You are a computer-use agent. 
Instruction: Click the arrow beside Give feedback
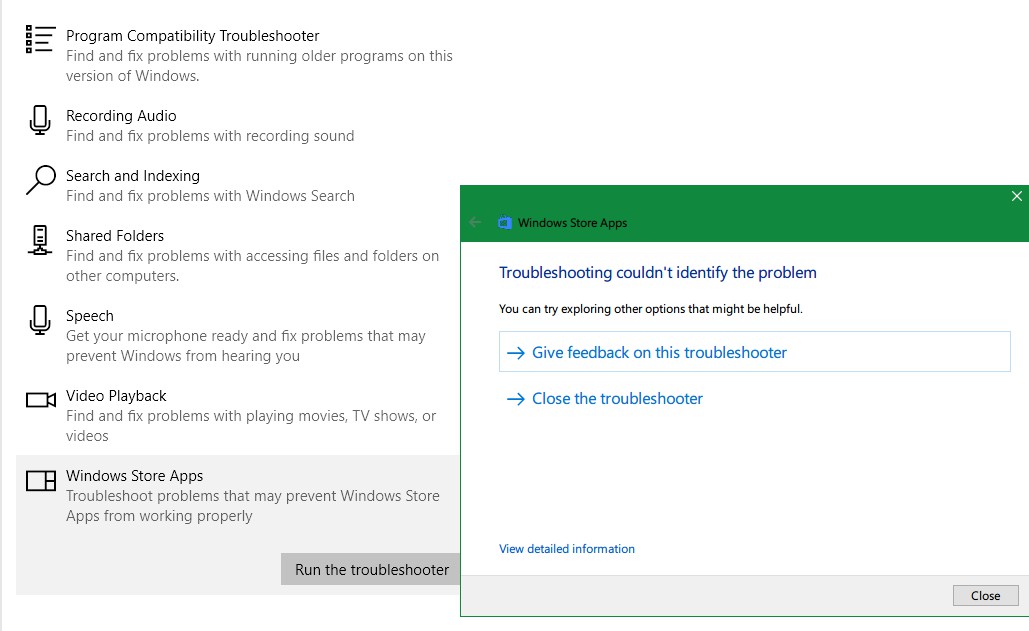(x=516, y=353)
